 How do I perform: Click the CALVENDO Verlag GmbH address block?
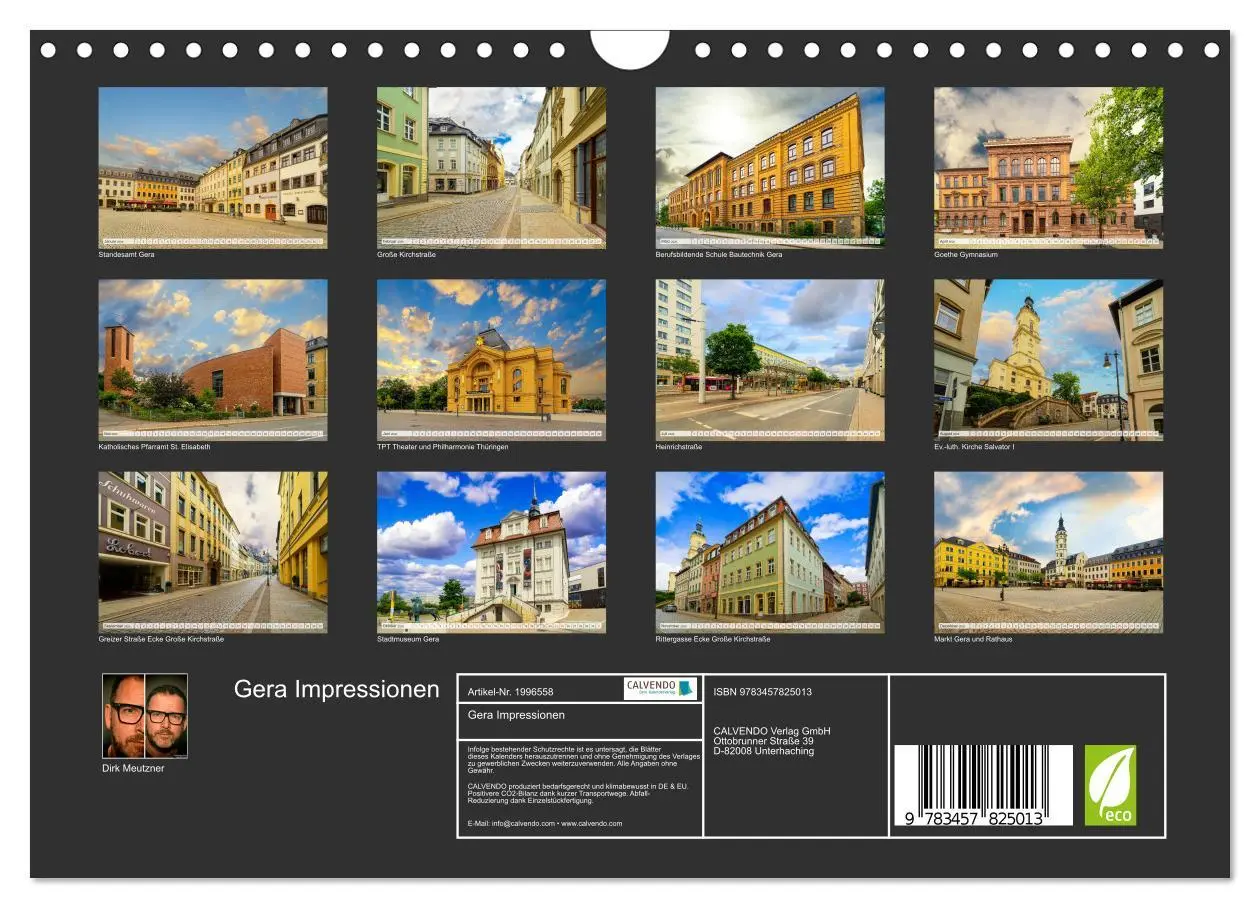770,740
